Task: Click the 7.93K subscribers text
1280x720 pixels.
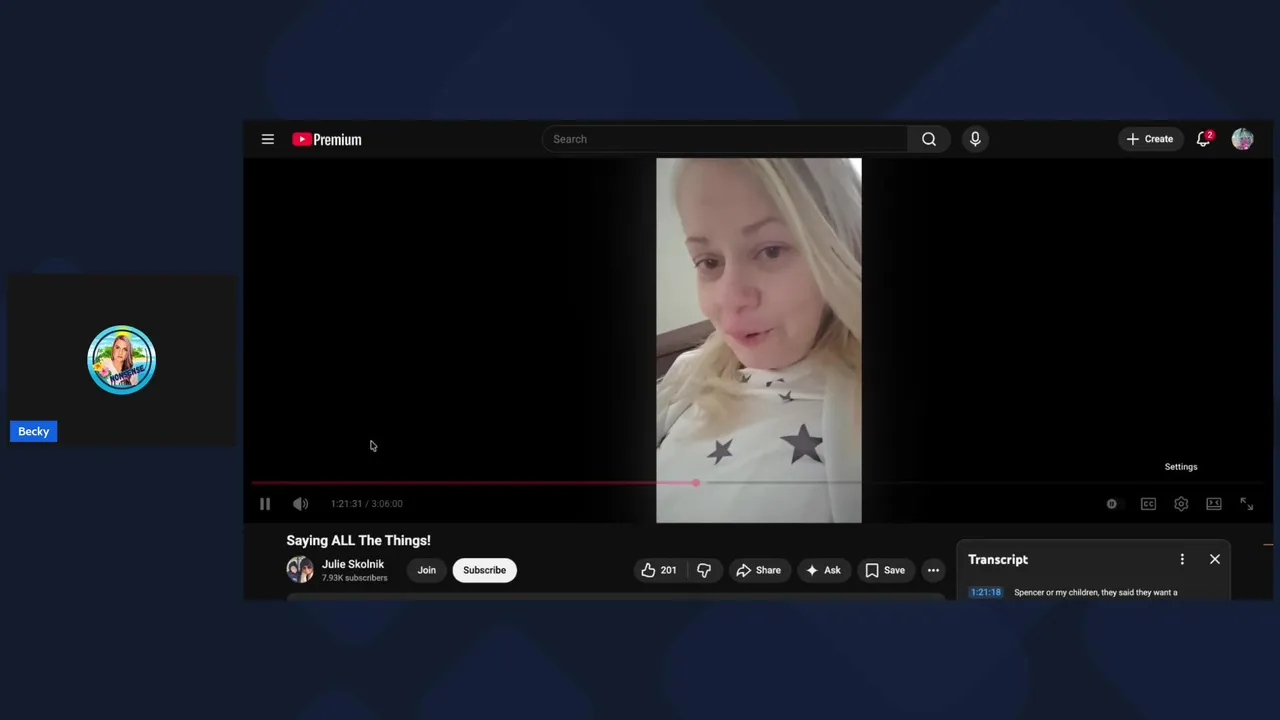Action: [354, 578]
